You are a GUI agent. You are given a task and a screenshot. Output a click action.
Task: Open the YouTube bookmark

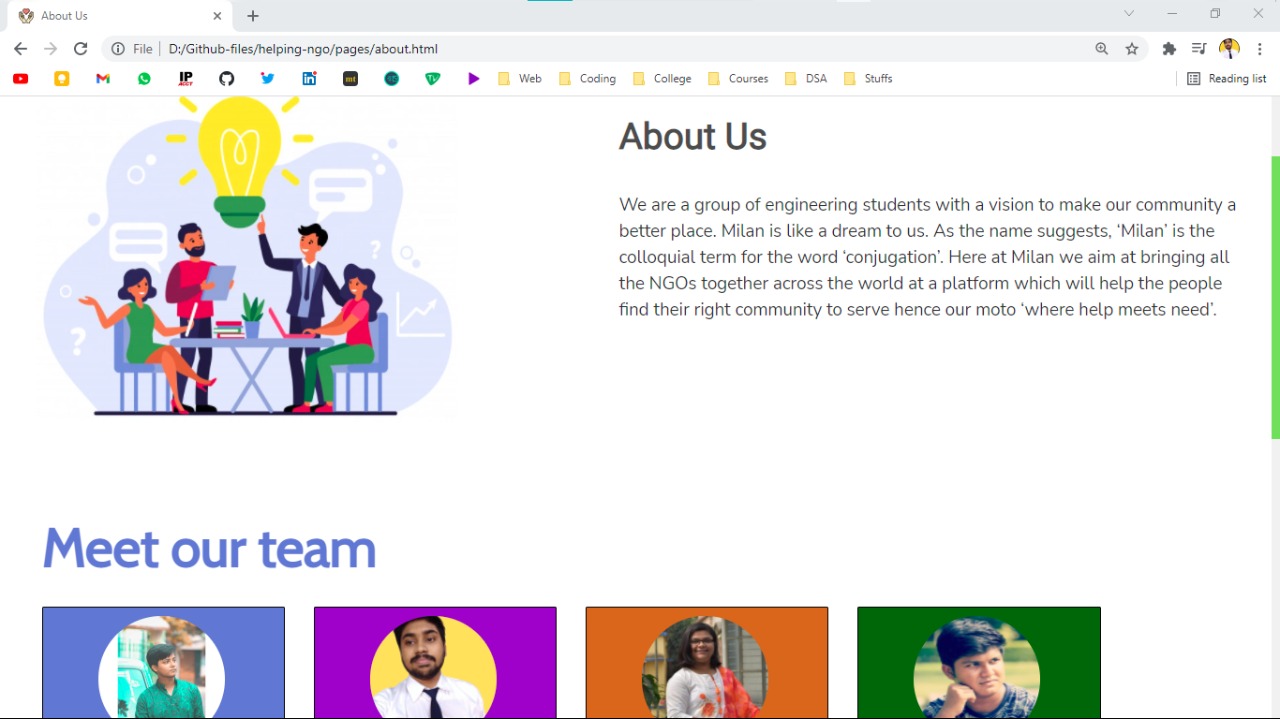click(x=20, y=79)
